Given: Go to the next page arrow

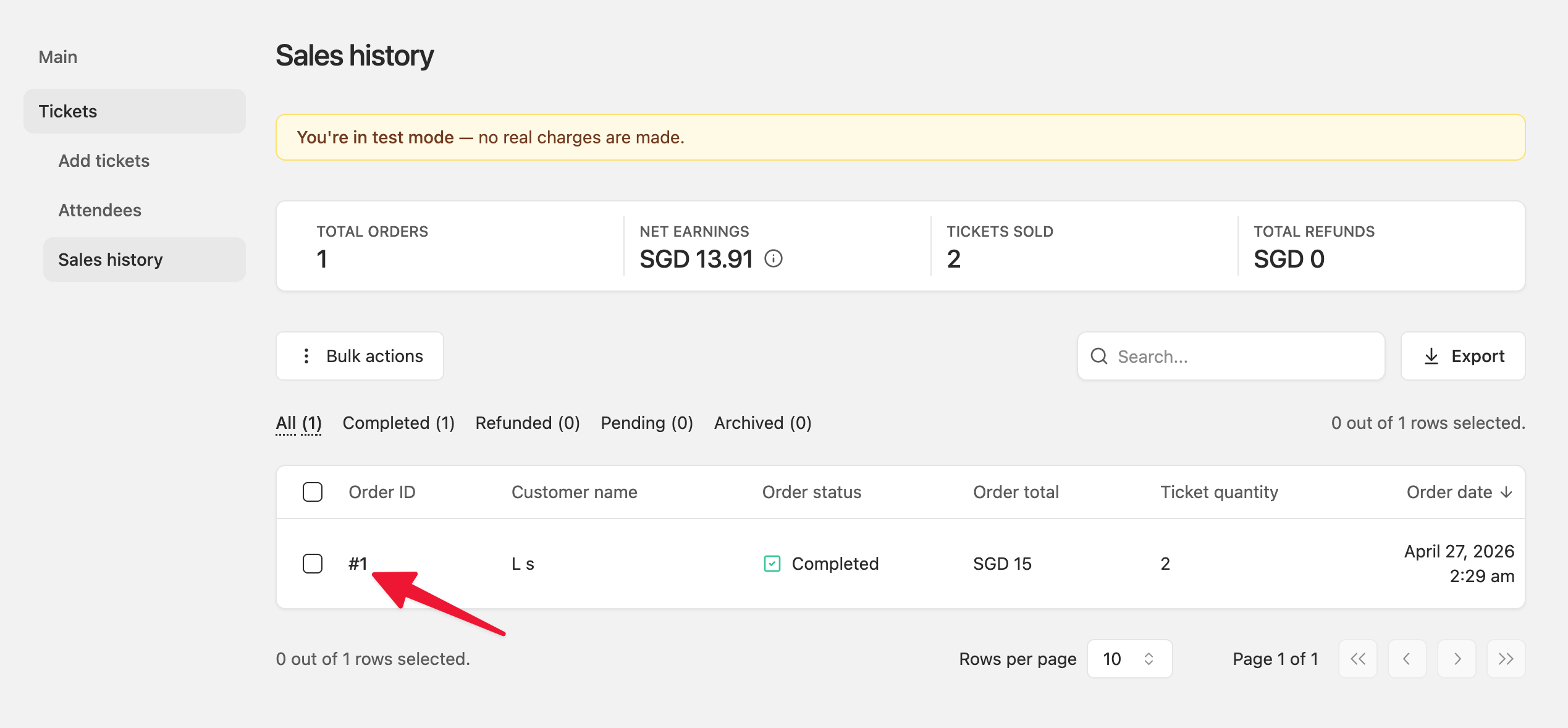Looking at the screenshot, I should [x=1457, y=659].
